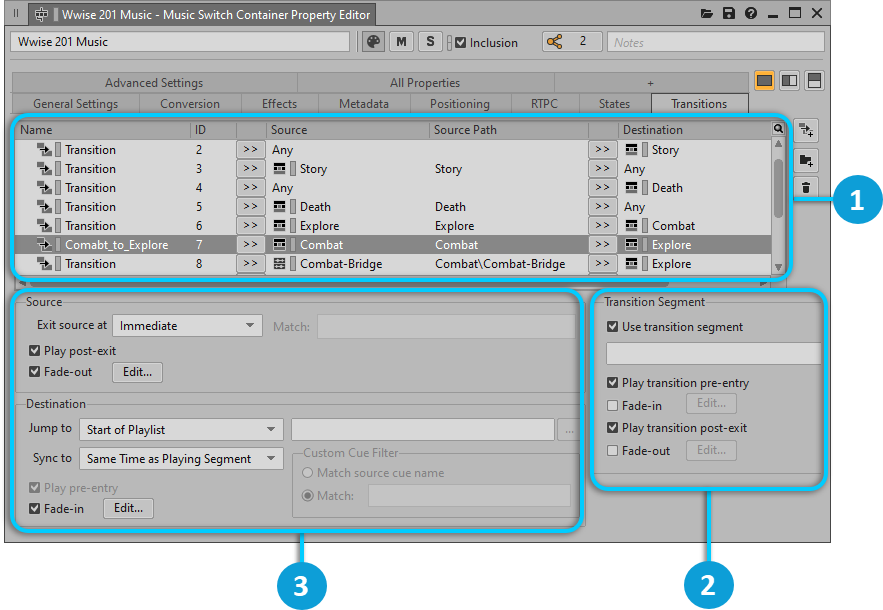Viewport: 883px width, 610px height.
Task: Click the orange share references icon
Action: point(556,42)
